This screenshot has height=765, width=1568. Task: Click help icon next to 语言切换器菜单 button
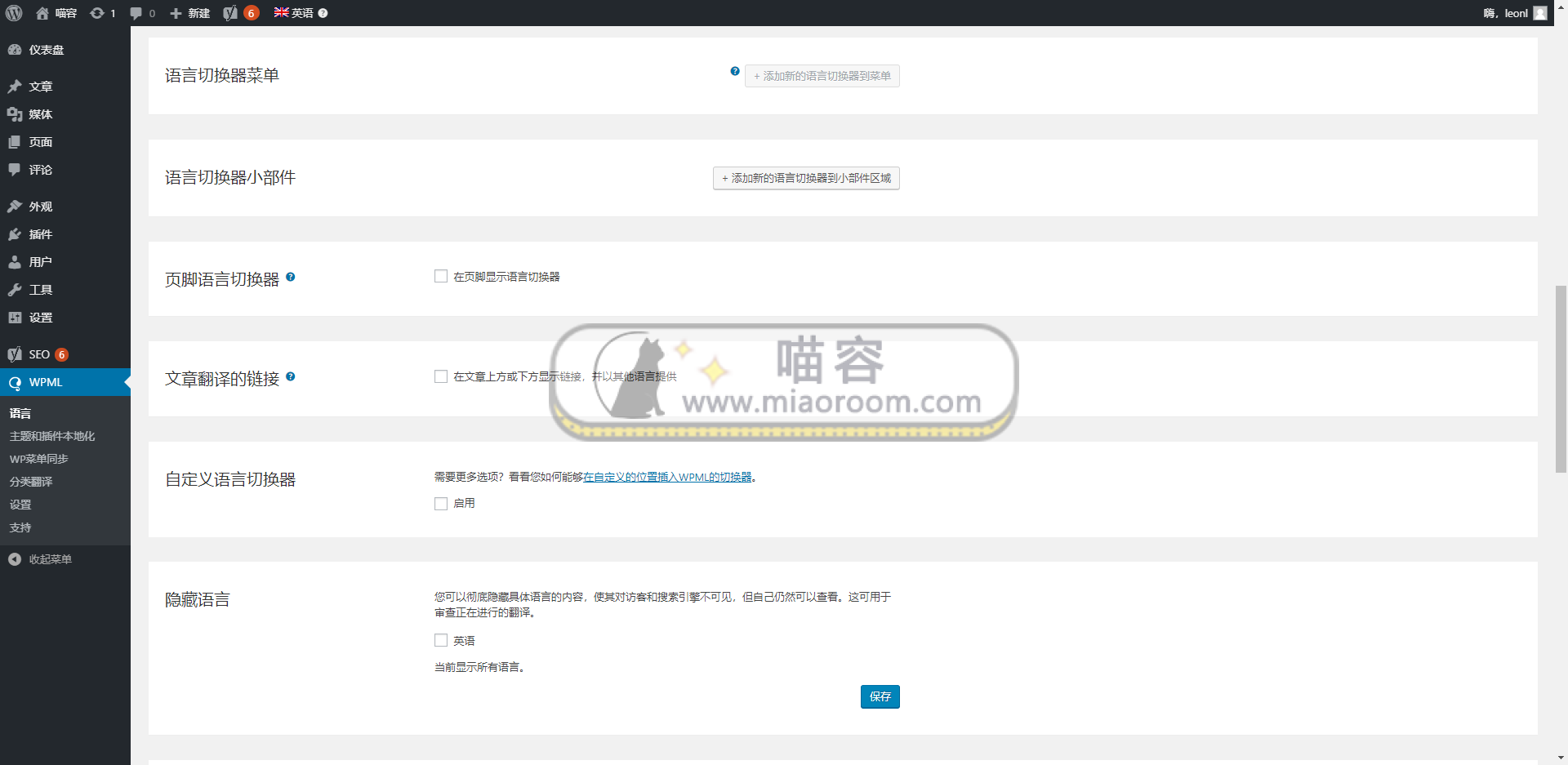[735, 71]
